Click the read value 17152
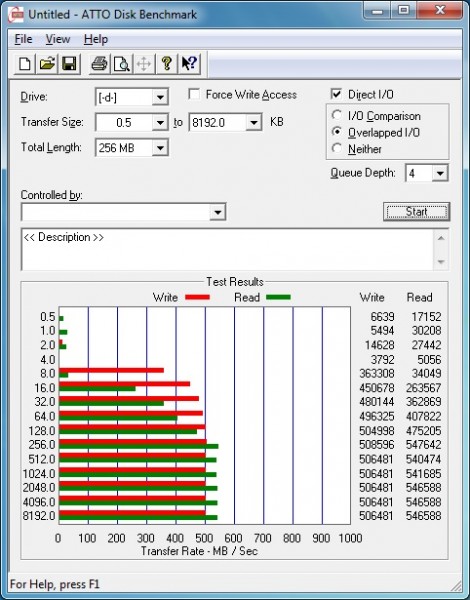This screenshot has height=600, width=470. click(426, 317)
